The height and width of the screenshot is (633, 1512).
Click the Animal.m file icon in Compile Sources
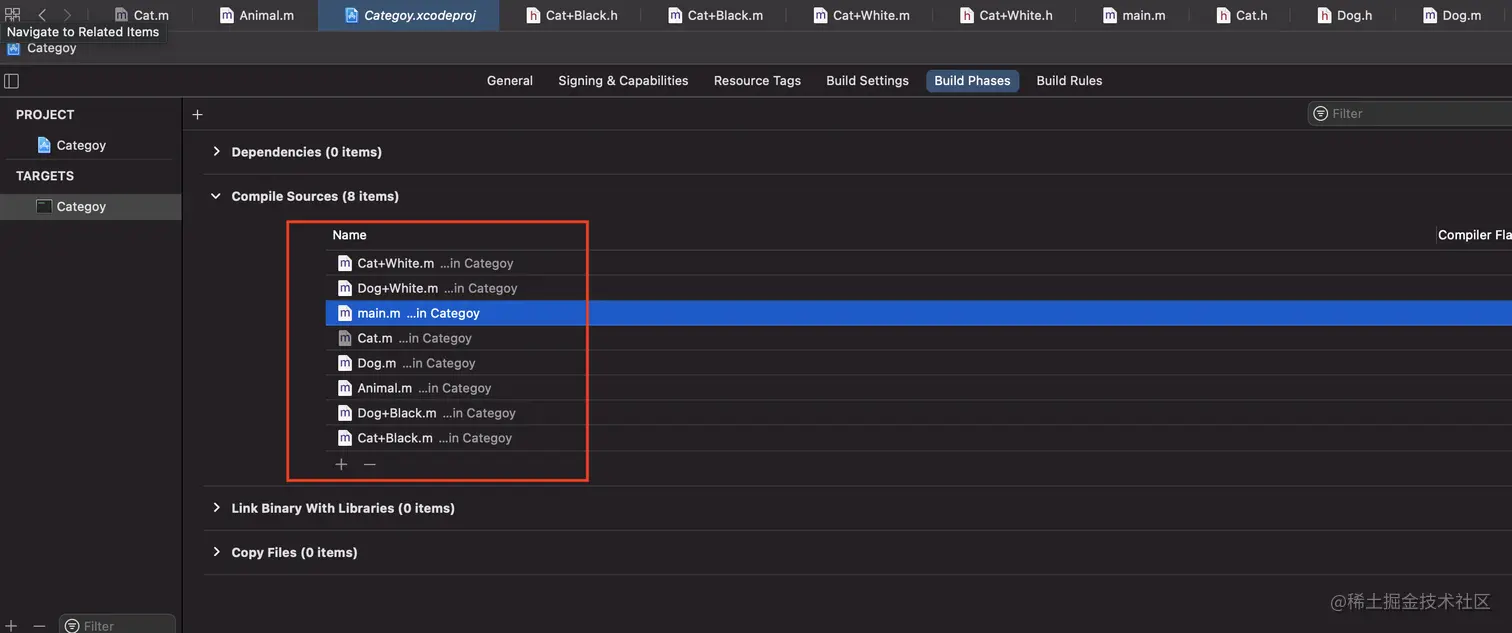point(345,388)
